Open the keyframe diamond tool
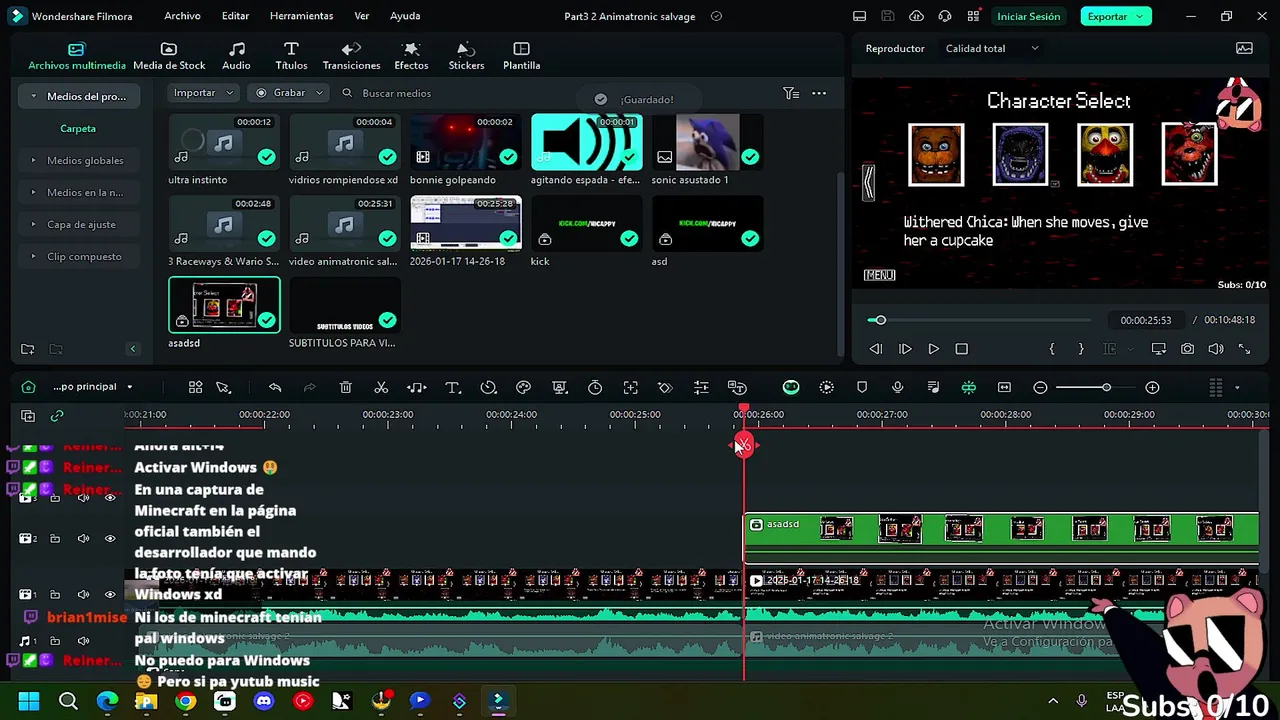Viewport: 1280px width, 720px height. 665,387
